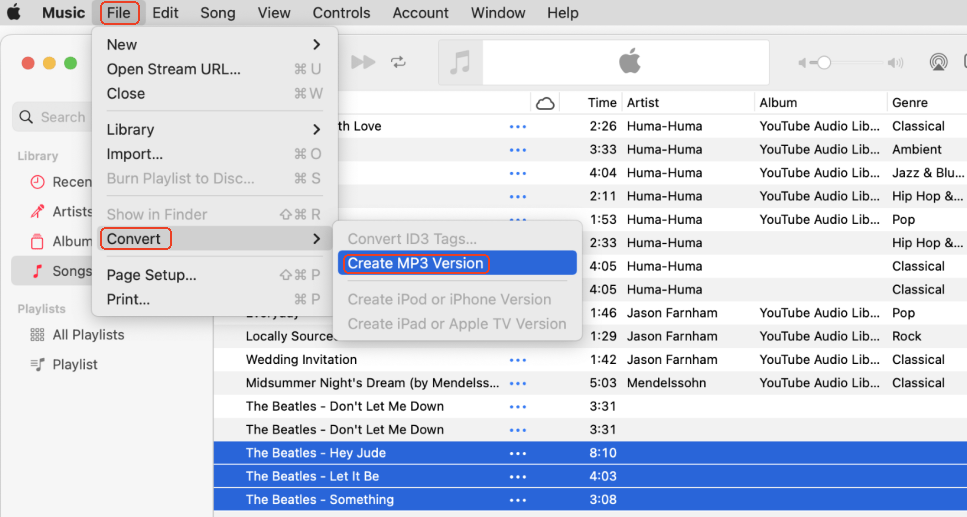This screenshot has height=517, width=967.
Task: Choose Create MP3 Version
Action: (x=415, y=264)
